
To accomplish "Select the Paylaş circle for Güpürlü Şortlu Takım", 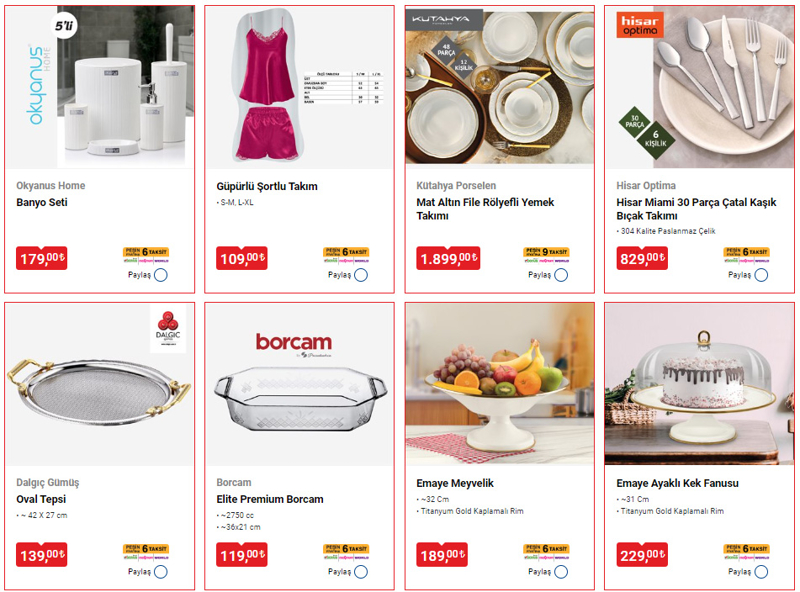I will point(361,275).
